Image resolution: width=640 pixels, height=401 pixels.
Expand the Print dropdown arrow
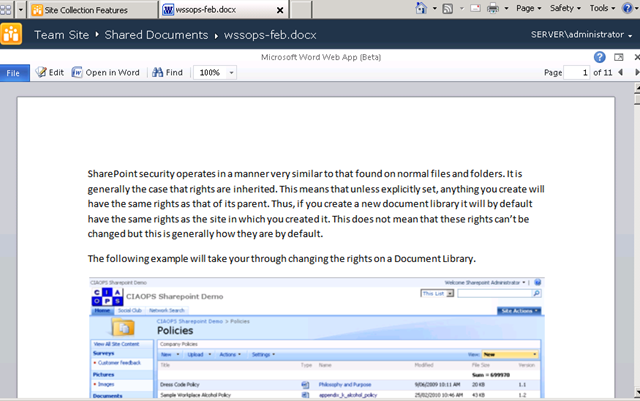(x=507, y=8)
